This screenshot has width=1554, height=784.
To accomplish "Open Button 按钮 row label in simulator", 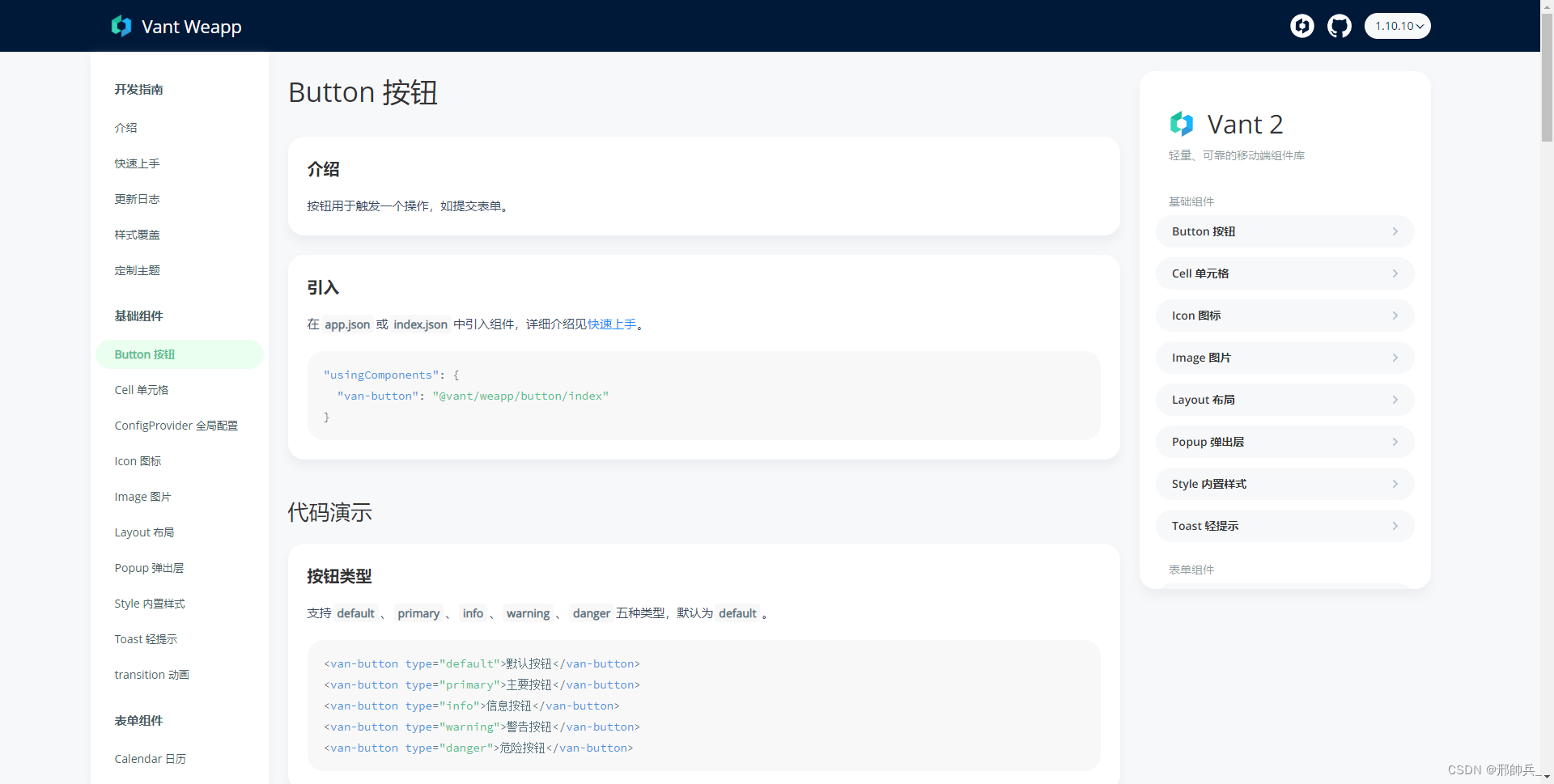I will coord(1204,231).
